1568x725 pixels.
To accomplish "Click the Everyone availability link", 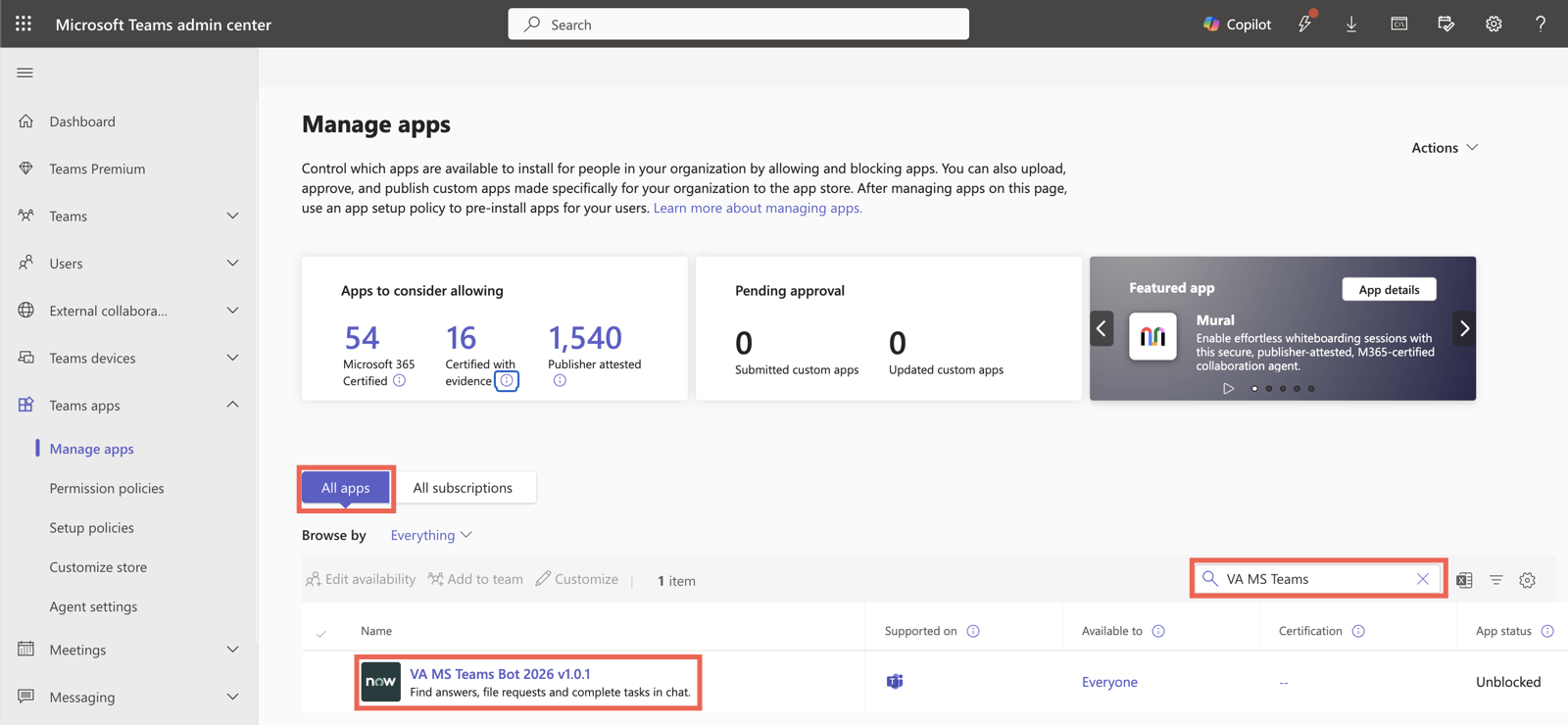I will tap(1109, 682).
